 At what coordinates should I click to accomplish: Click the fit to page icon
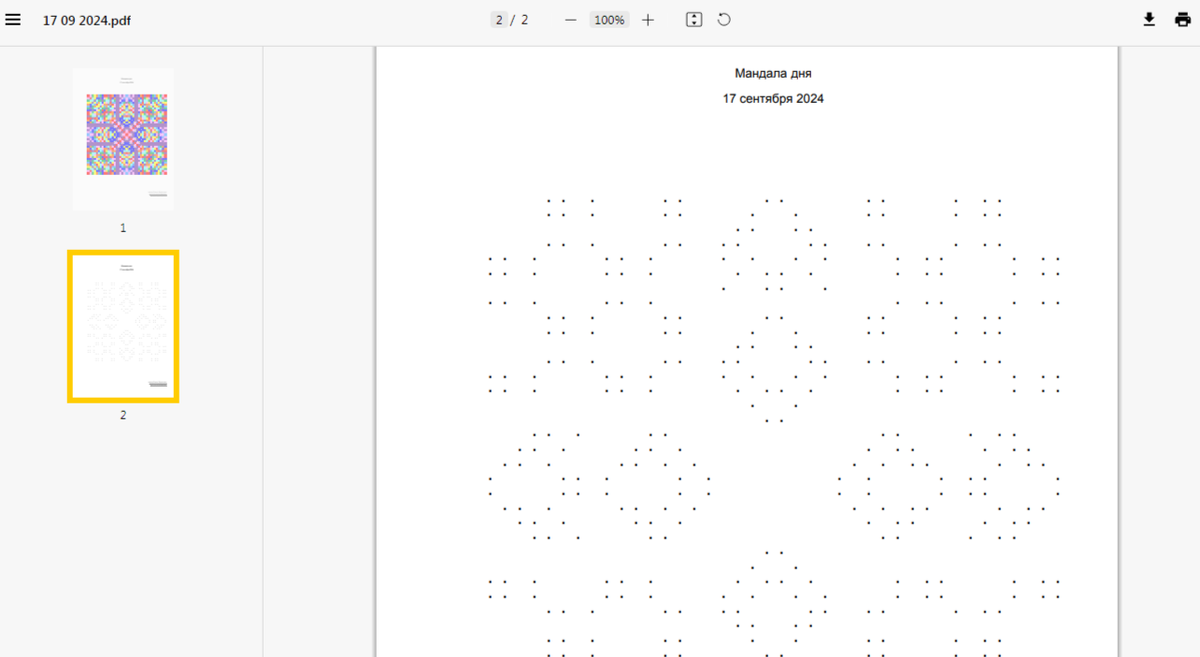694,20
